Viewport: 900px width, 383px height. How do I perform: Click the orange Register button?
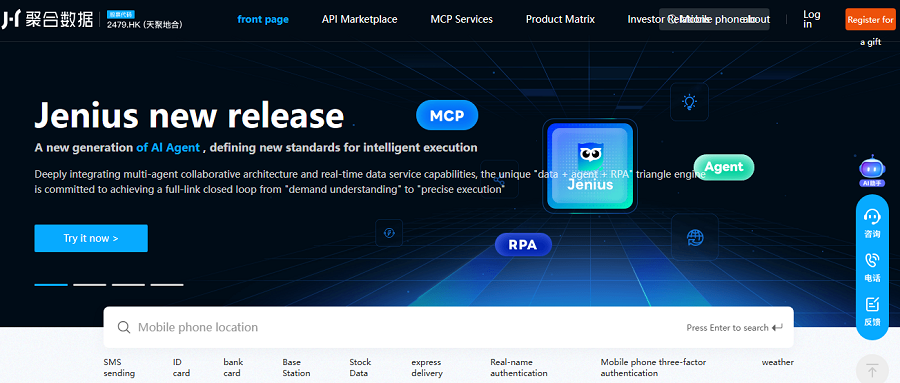click(x=870, y=20)
